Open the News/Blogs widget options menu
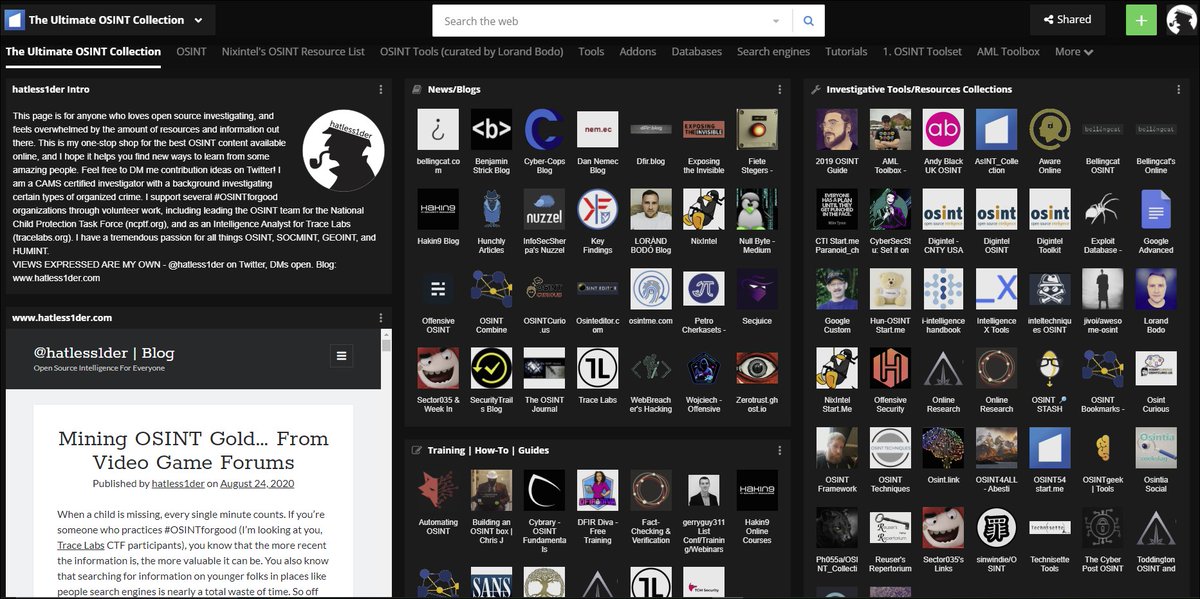Image resolution: width=1200 pixels, height=599 pixels. coord(778,89)
